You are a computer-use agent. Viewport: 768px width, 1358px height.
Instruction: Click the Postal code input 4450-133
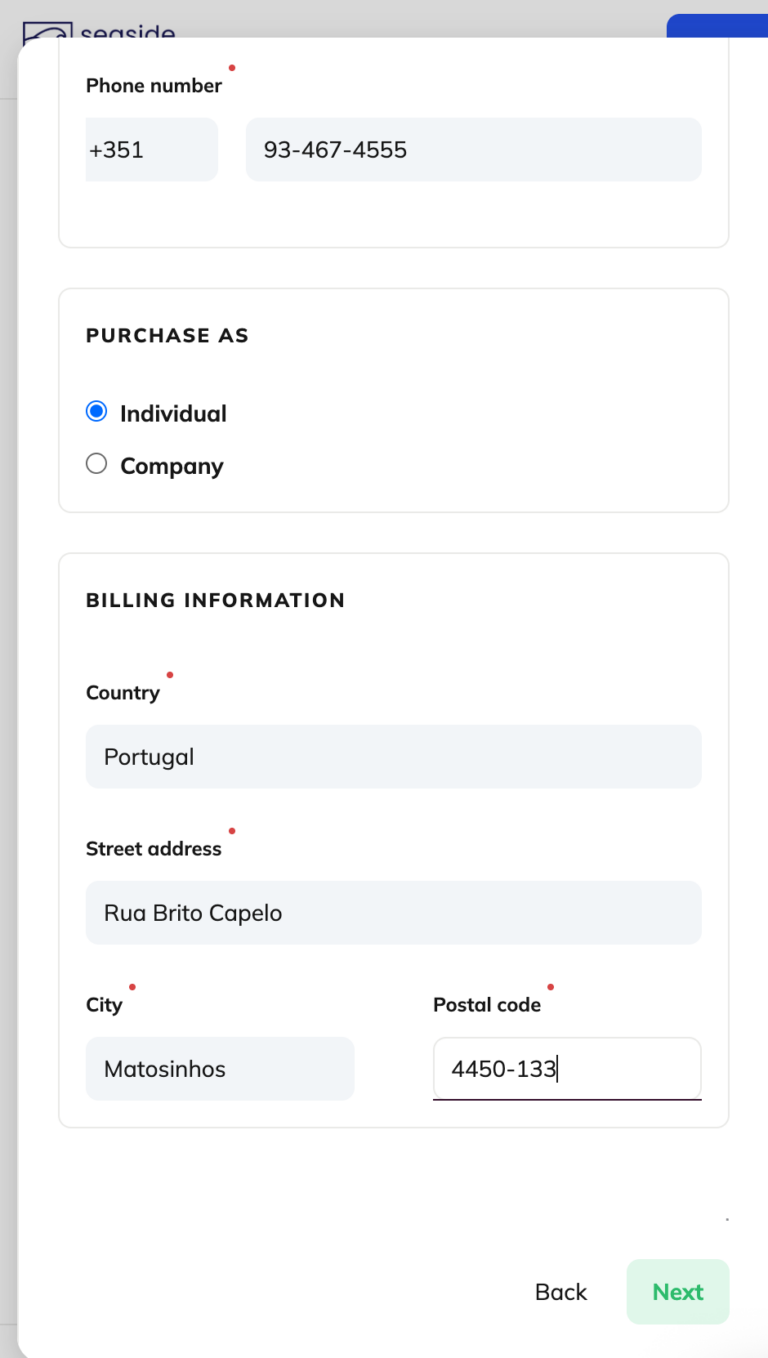pyautogui.click(x=567, y=1069)
